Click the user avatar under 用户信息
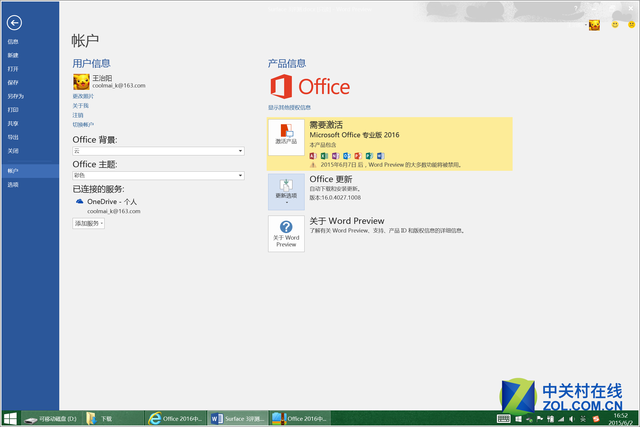 click(x=81, y=82)
